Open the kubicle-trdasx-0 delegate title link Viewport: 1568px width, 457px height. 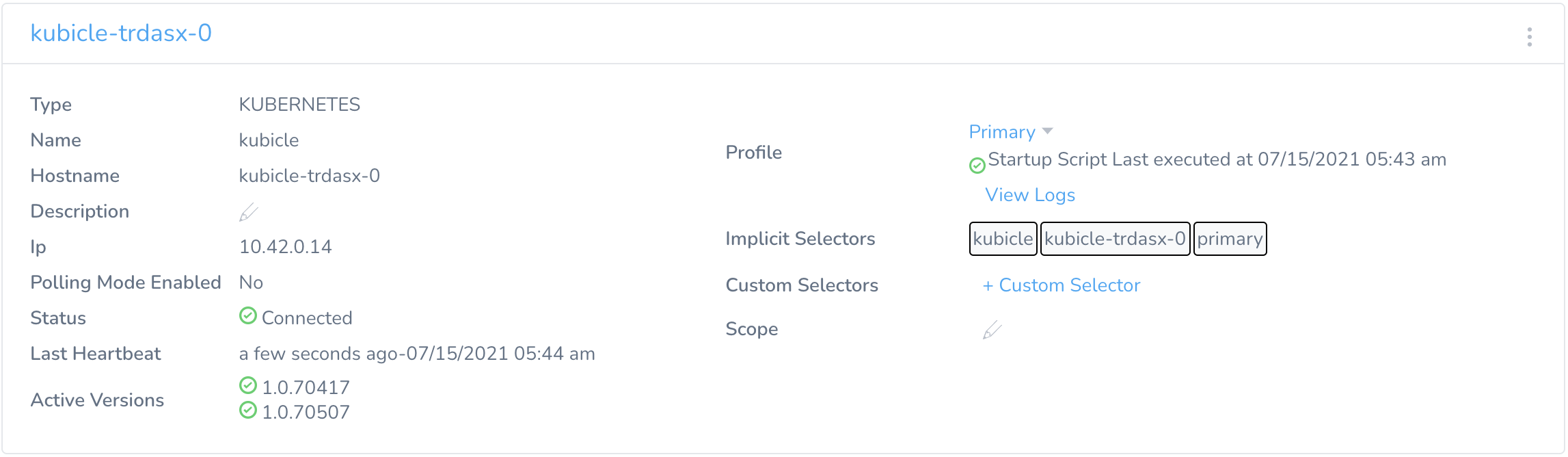click(x=121, y=33)
